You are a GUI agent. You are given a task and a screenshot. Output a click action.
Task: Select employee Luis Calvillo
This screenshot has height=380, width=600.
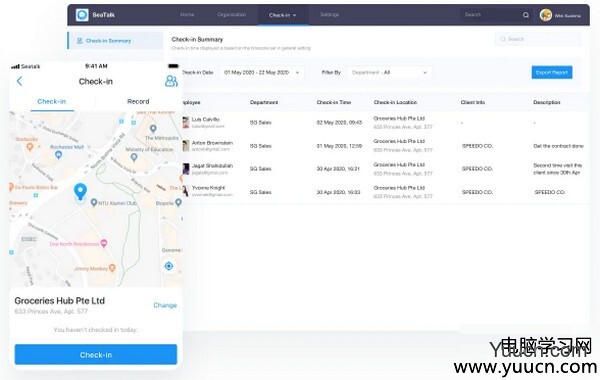205,119
